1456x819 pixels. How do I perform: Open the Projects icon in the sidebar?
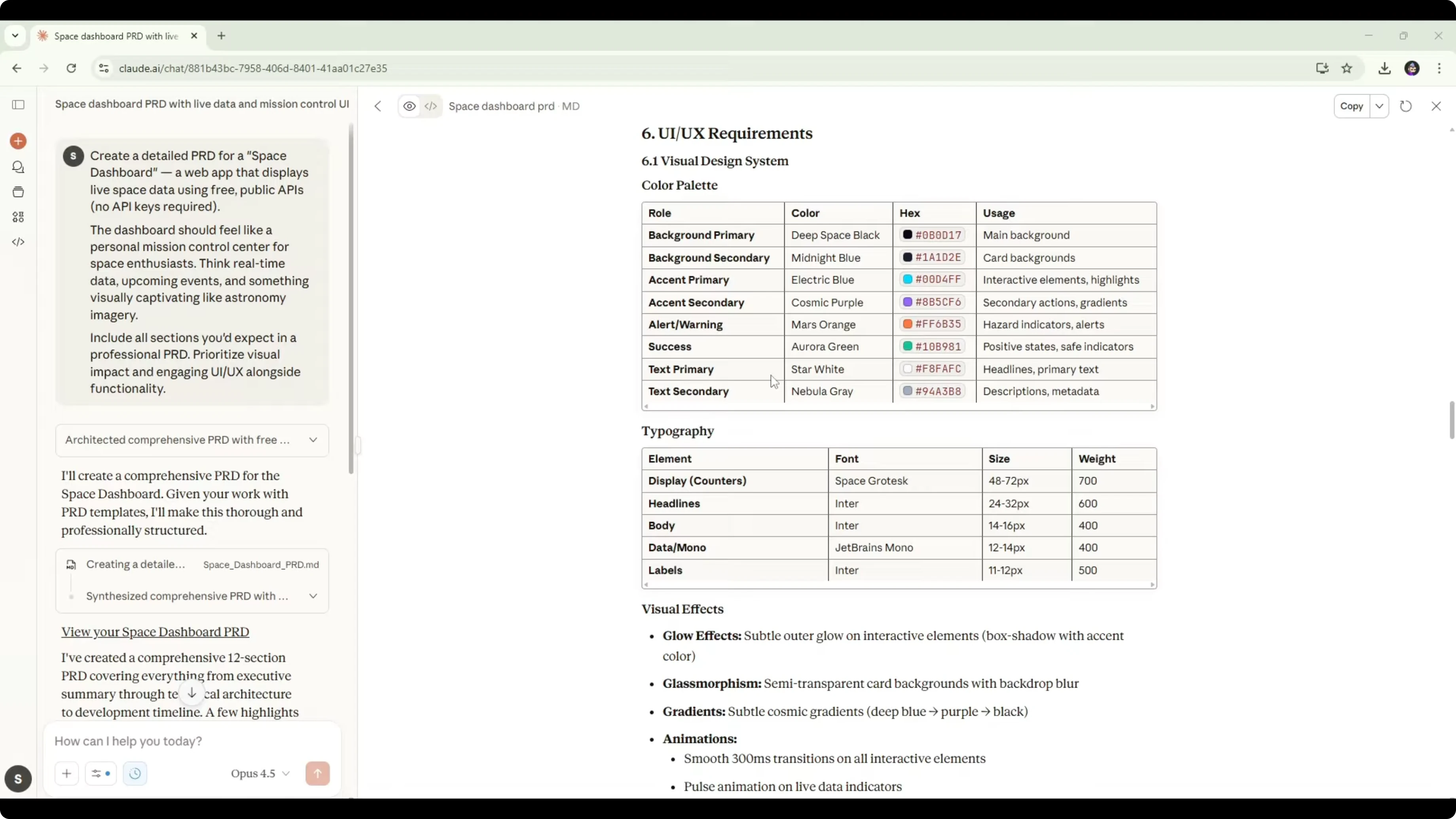pos(18,192)
